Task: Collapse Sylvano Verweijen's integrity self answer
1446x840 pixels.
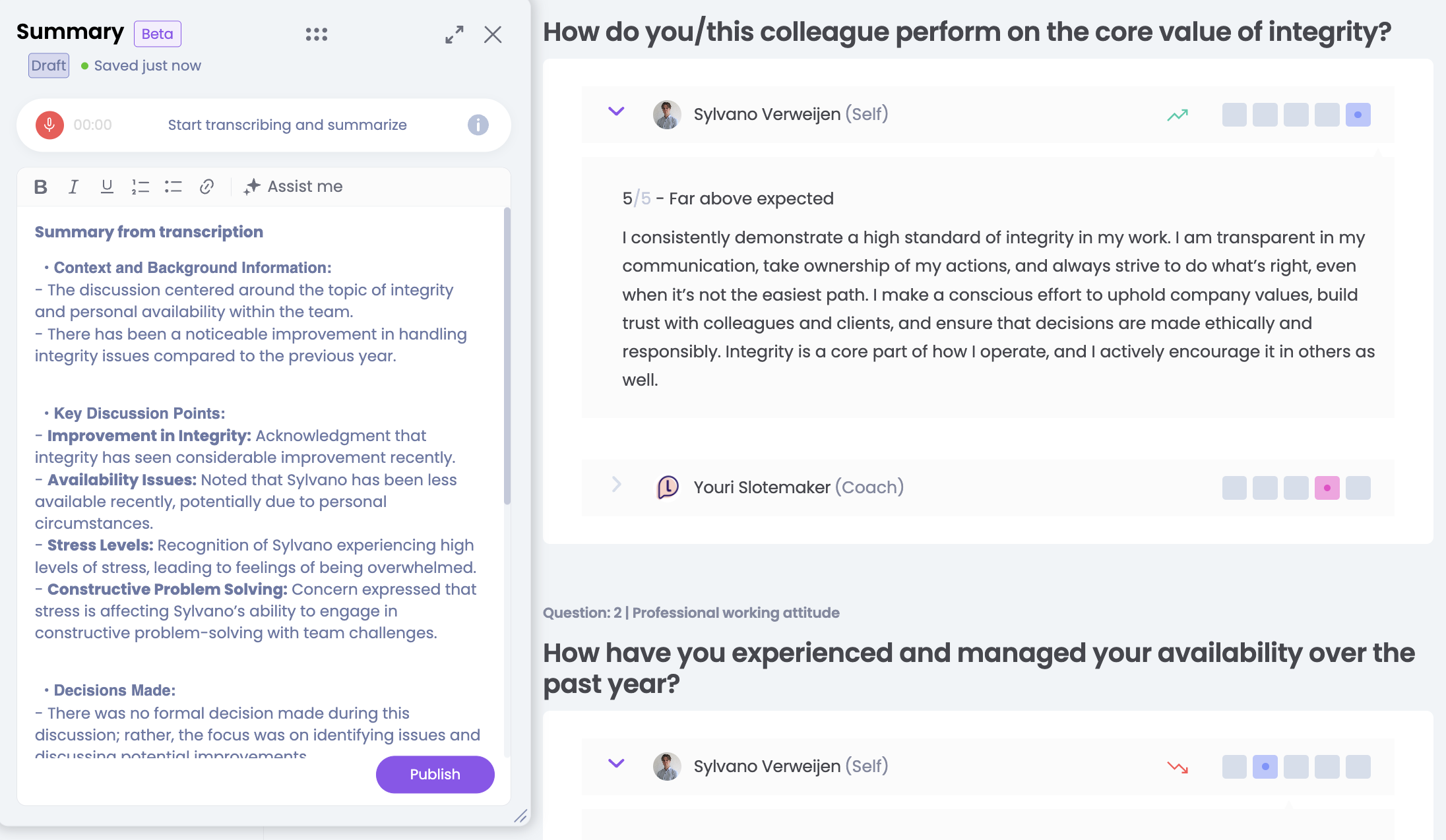Action: point(616,112)
